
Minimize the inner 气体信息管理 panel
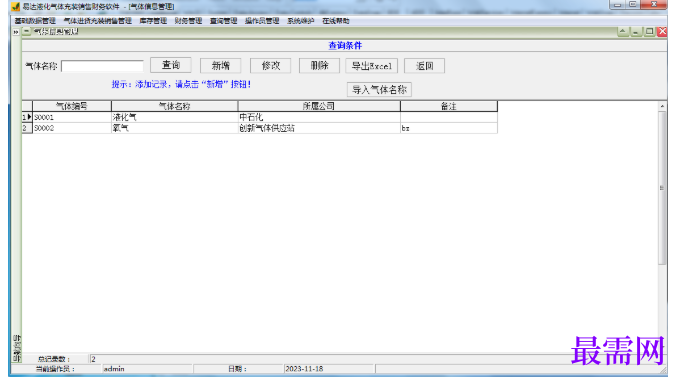coord(636,31)
